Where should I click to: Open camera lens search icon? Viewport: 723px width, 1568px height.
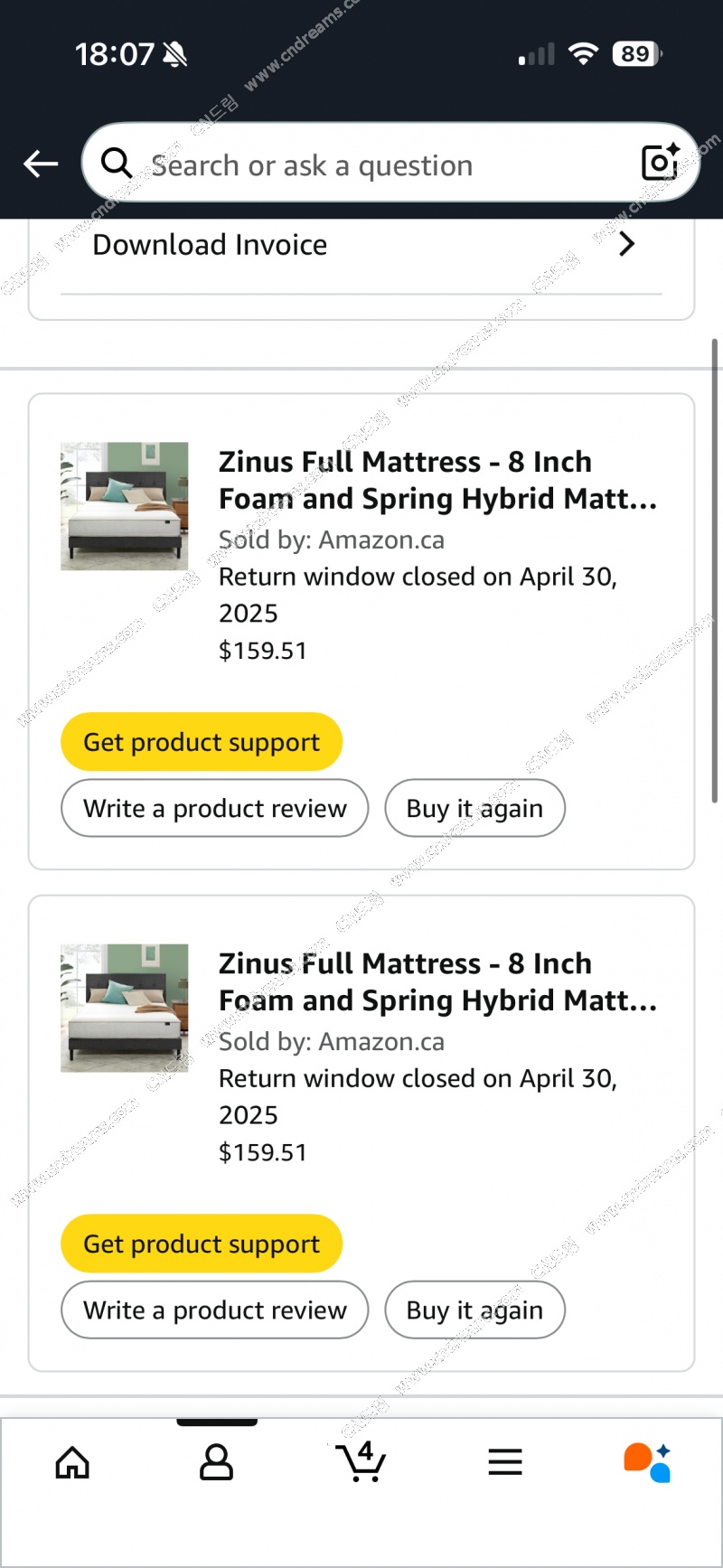(660, 163)
